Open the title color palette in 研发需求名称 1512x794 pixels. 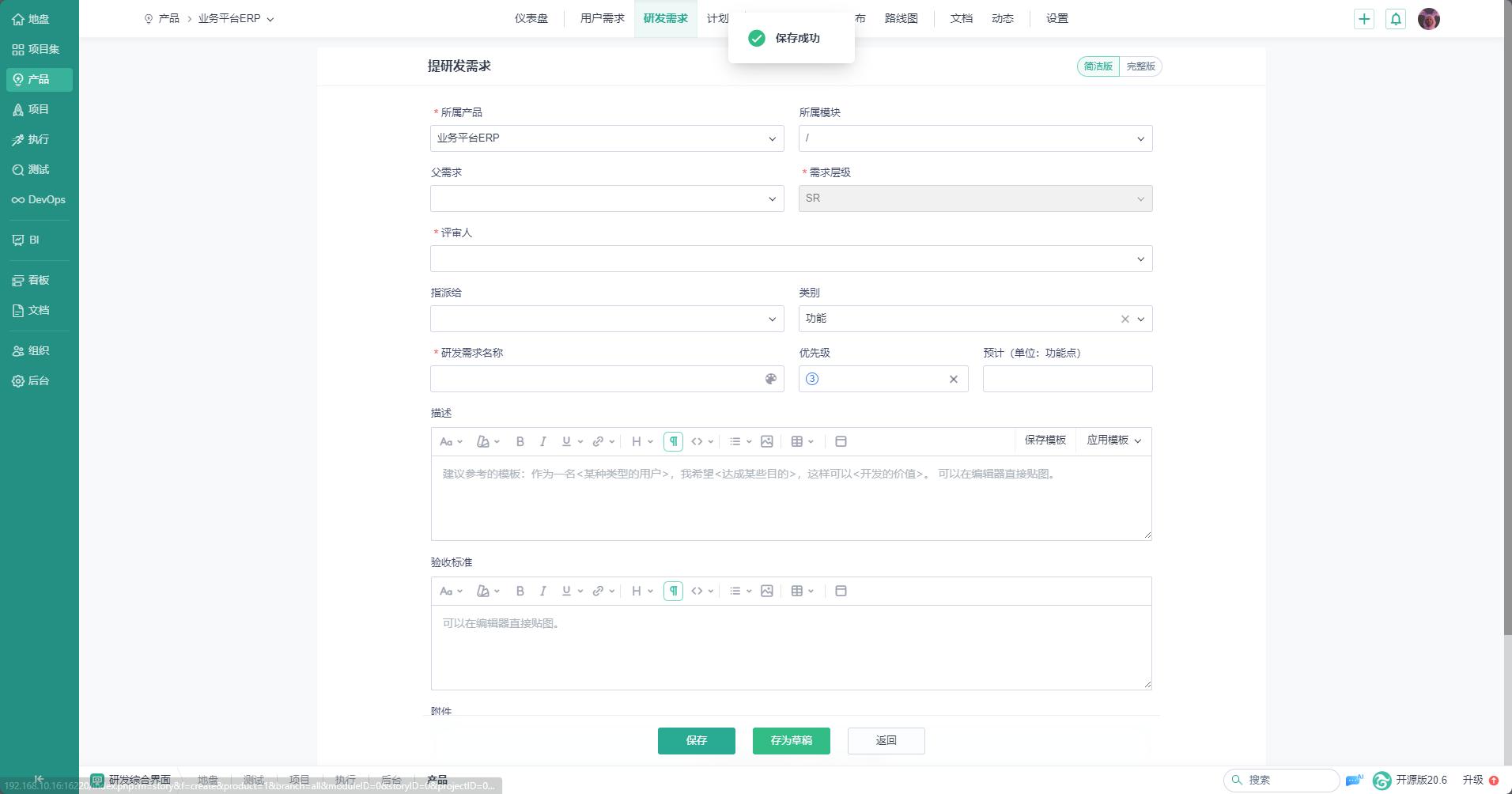coord(771,379)
